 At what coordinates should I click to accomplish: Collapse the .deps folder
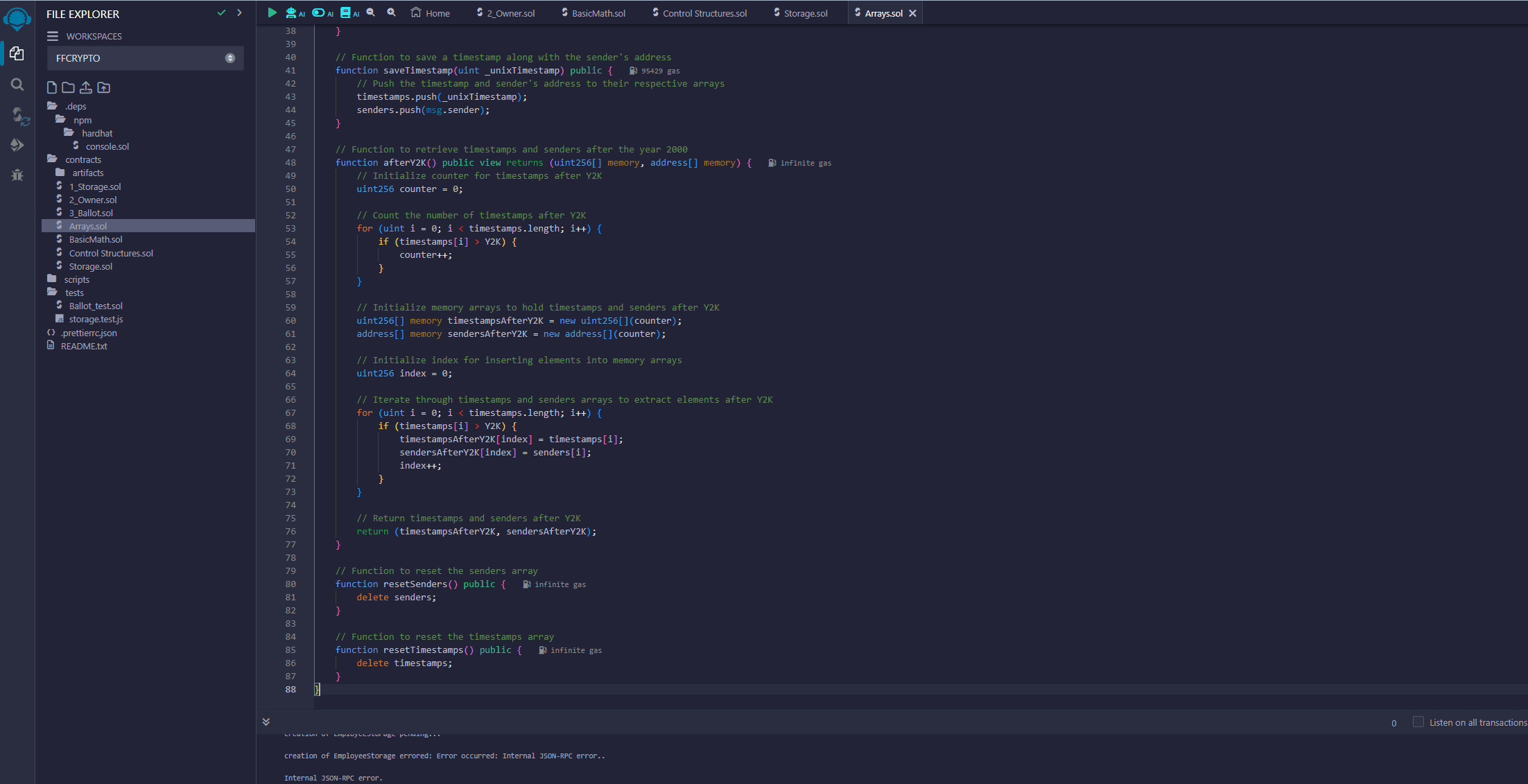coord(67,106)
